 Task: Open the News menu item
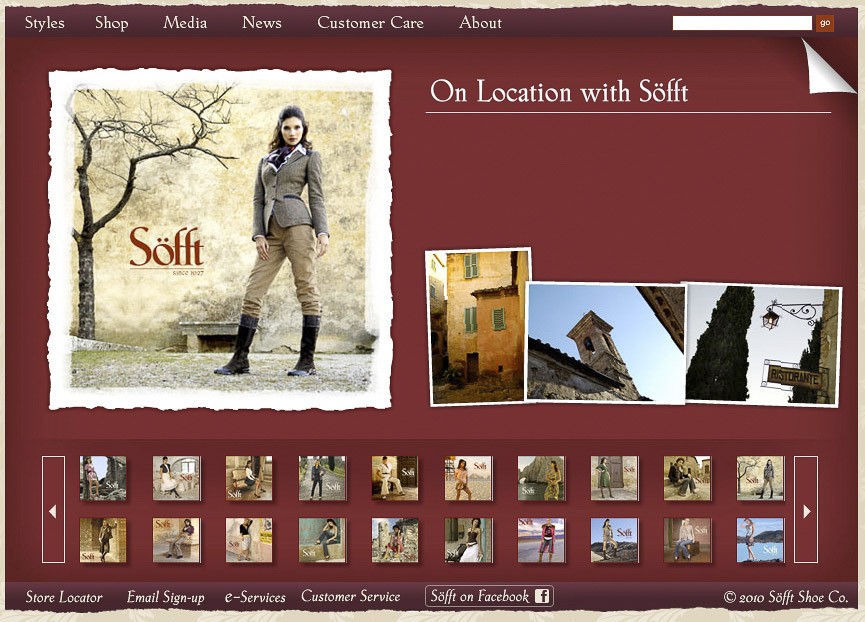click(262, 23)
